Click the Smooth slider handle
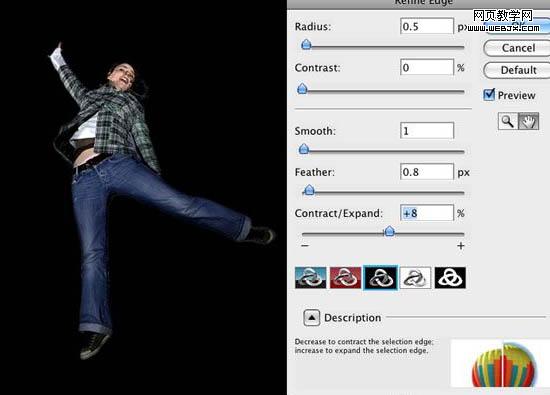 pyautogui.click(x=304, y=149)
